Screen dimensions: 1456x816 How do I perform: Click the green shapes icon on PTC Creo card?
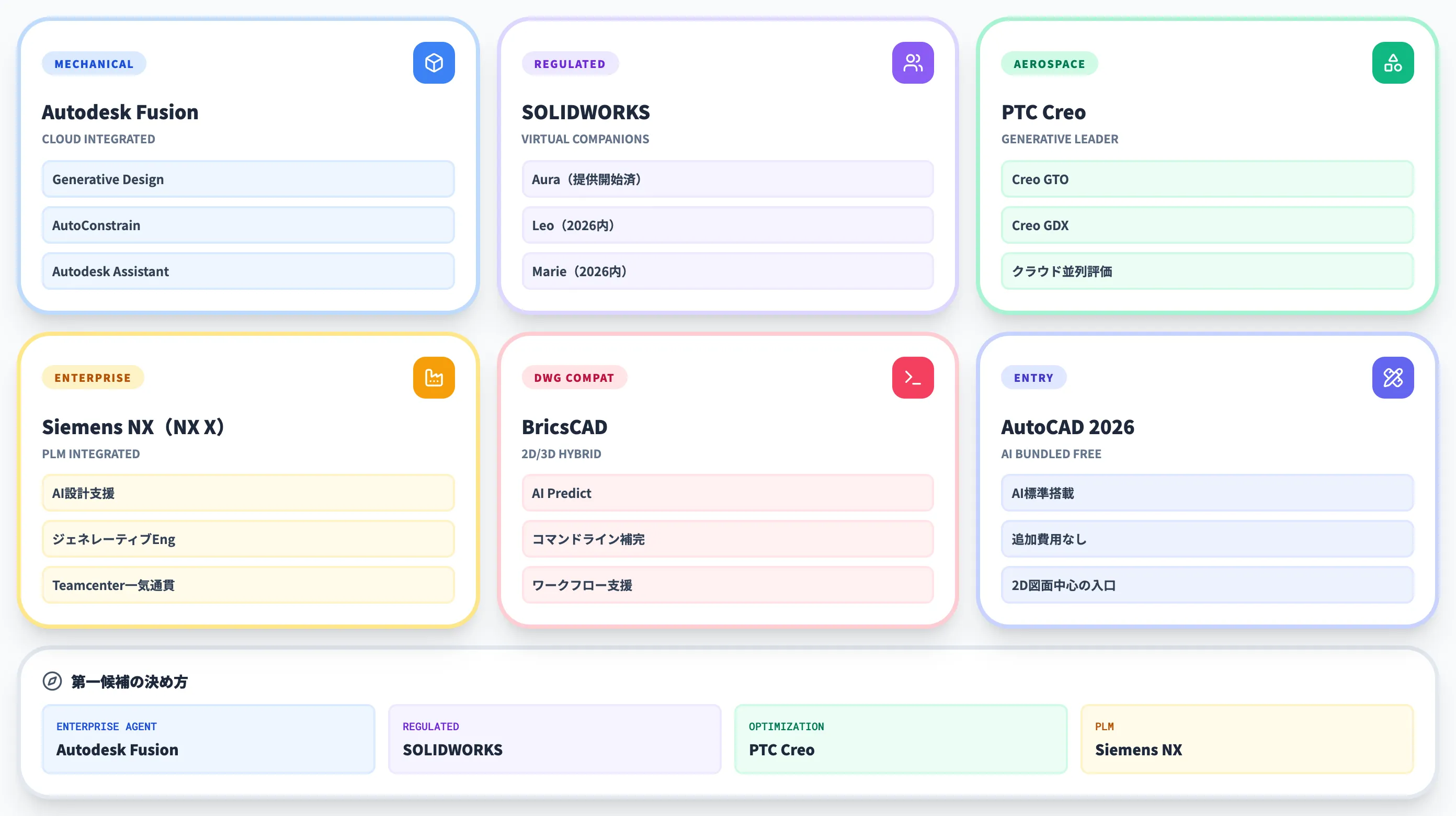click(x=1392, y=63)
